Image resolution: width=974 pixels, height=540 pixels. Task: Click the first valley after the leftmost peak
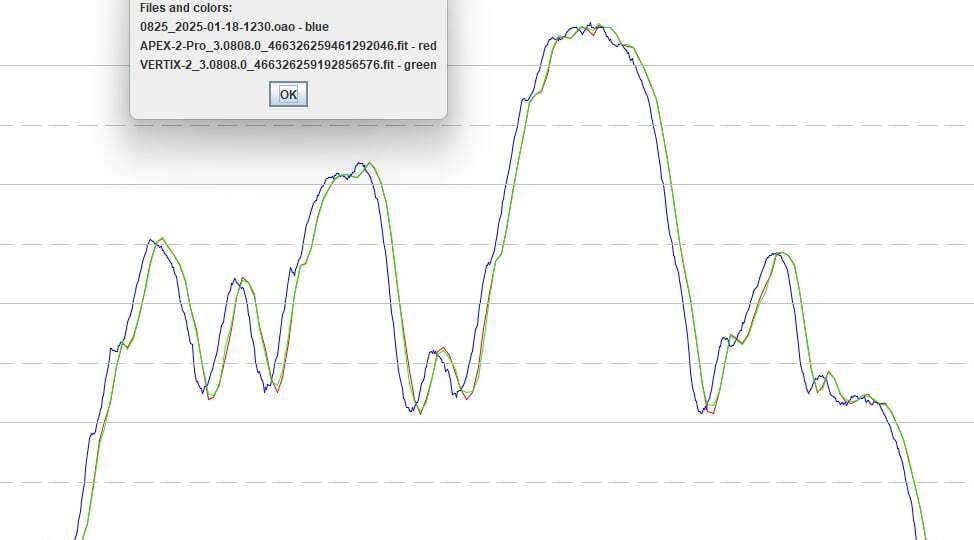coord(208,394)
